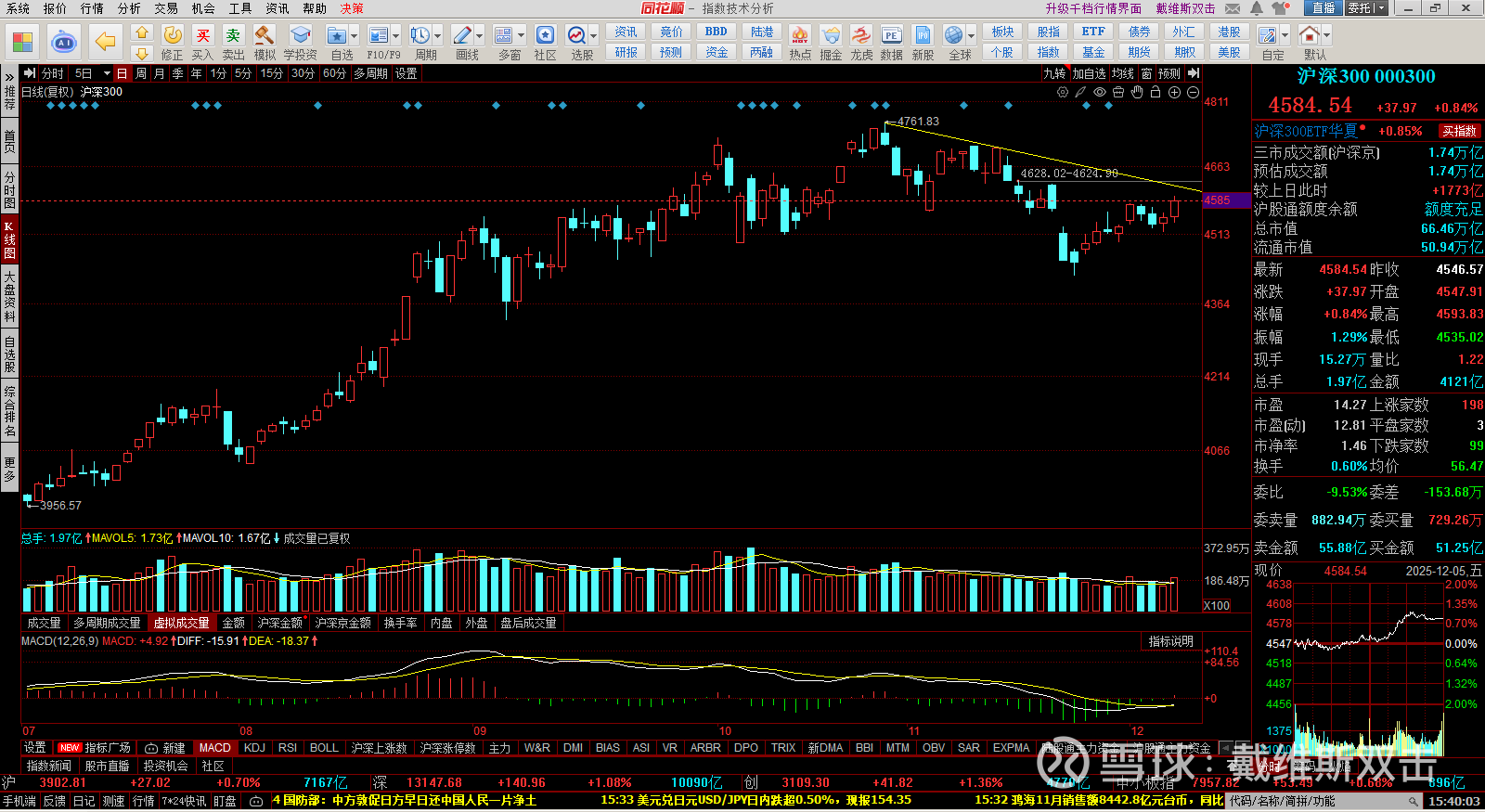
Task: Click the page-up arrow icon in toolbar
Action: coord(142,32)
